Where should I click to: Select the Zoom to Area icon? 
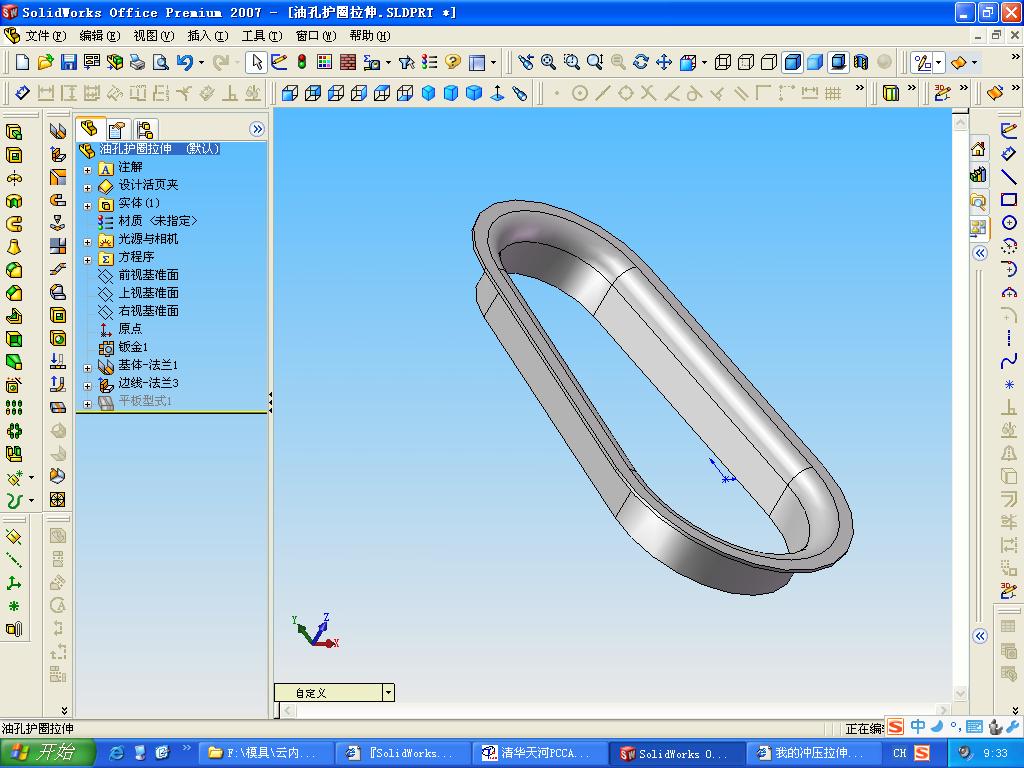[x=571, y=62]
